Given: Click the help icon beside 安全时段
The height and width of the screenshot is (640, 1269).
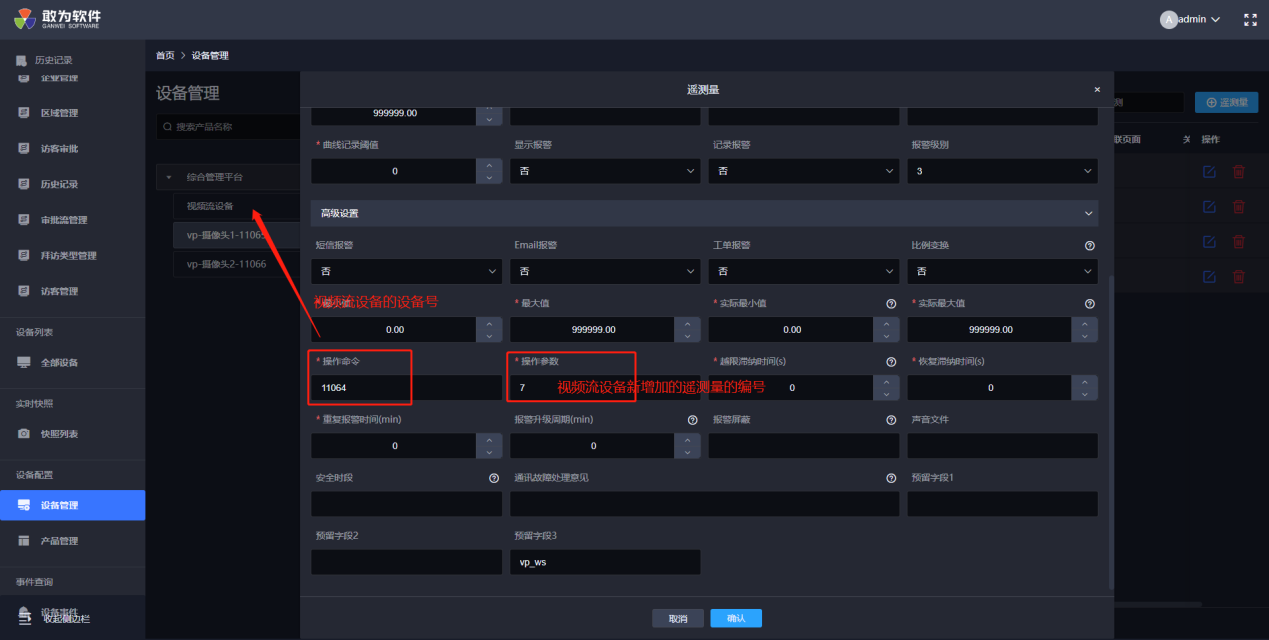Looking at the screenshot, I should pos(494,478).
